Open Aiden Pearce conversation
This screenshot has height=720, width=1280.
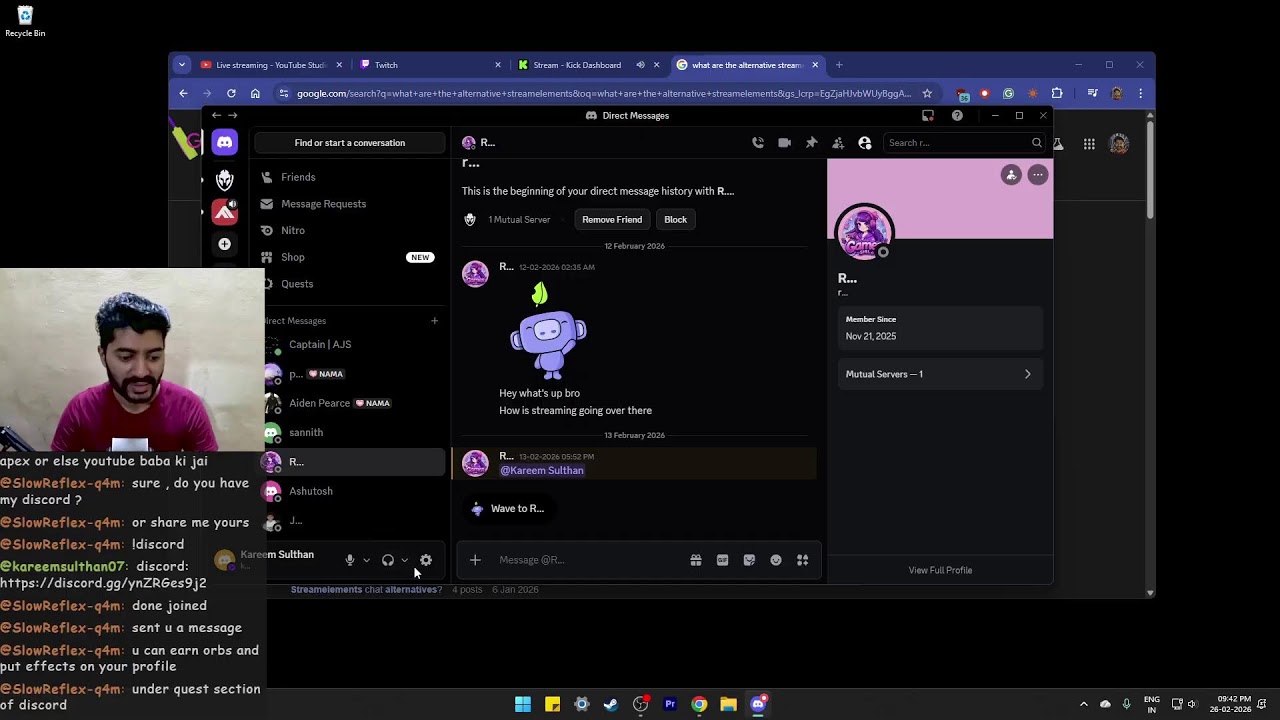[320, 403]
